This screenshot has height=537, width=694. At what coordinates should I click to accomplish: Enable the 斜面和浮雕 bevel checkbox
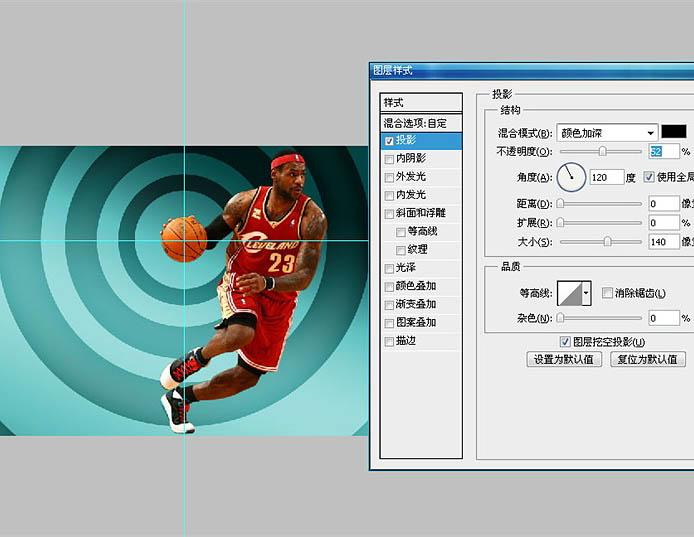389,214
